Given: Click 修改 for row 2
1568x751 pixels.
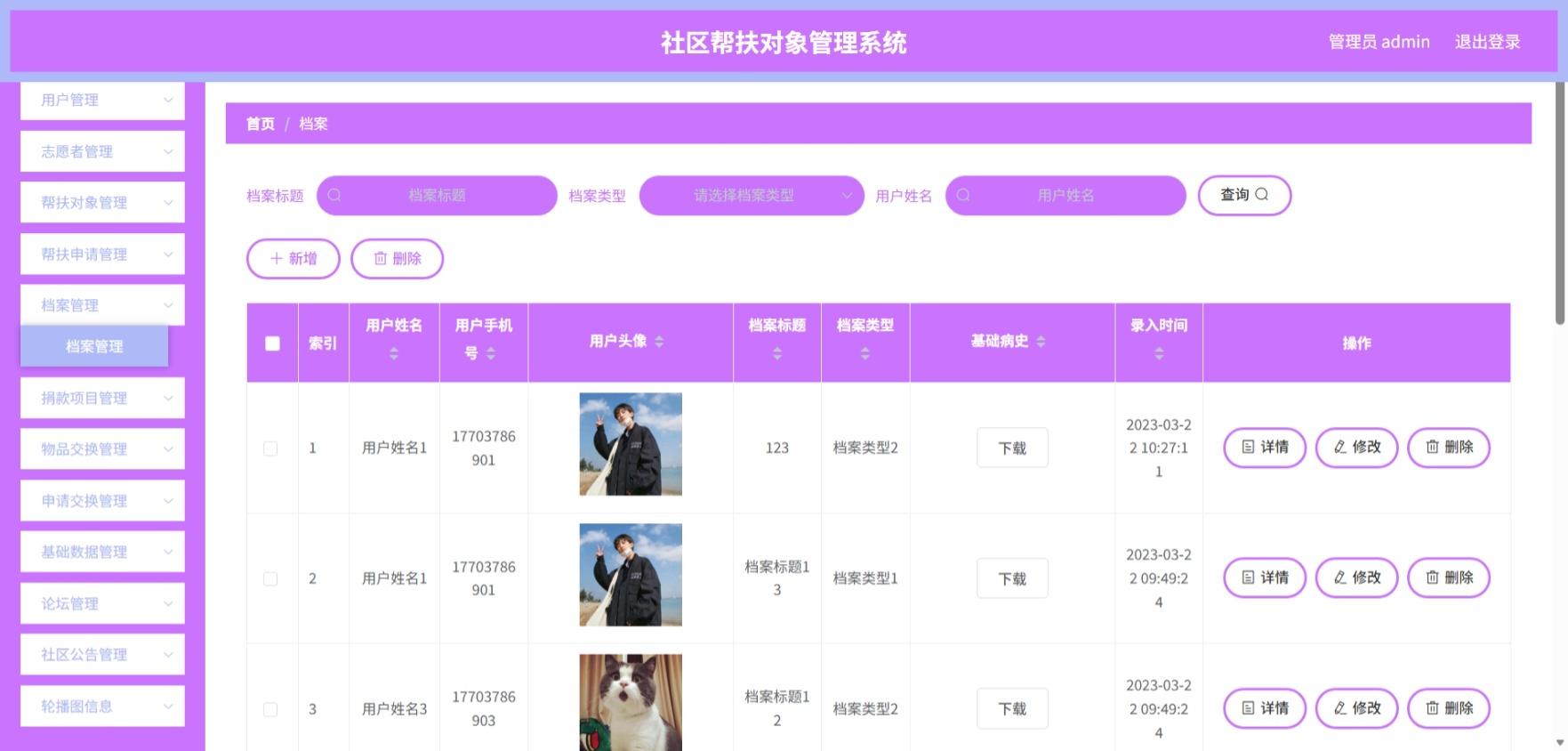Looking at the screenshot, I should pyautogui.click(x=1356, y=577).
